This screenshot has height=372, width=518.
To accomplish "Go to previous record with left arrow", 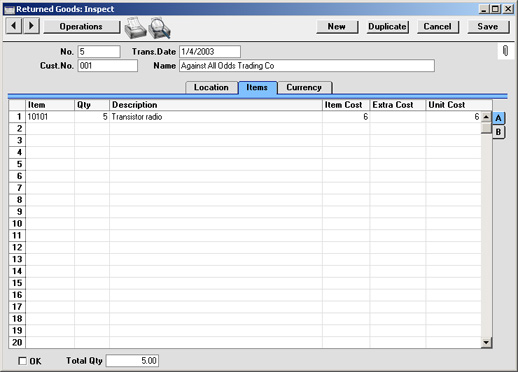I will (x=14, y=26).
